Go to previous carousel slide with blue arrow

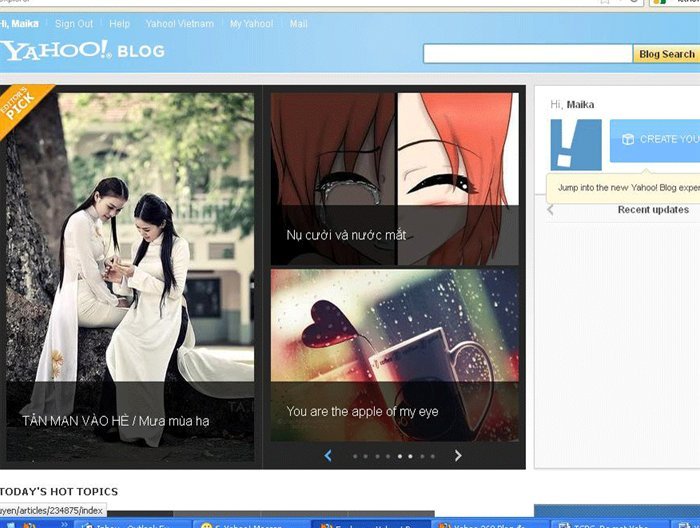click(x=328, y=456)
